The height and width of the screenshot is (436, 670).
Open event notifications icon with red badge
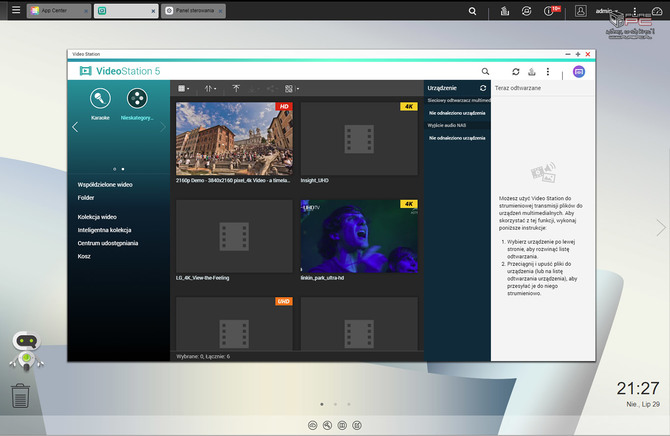(x=551, y=11)
